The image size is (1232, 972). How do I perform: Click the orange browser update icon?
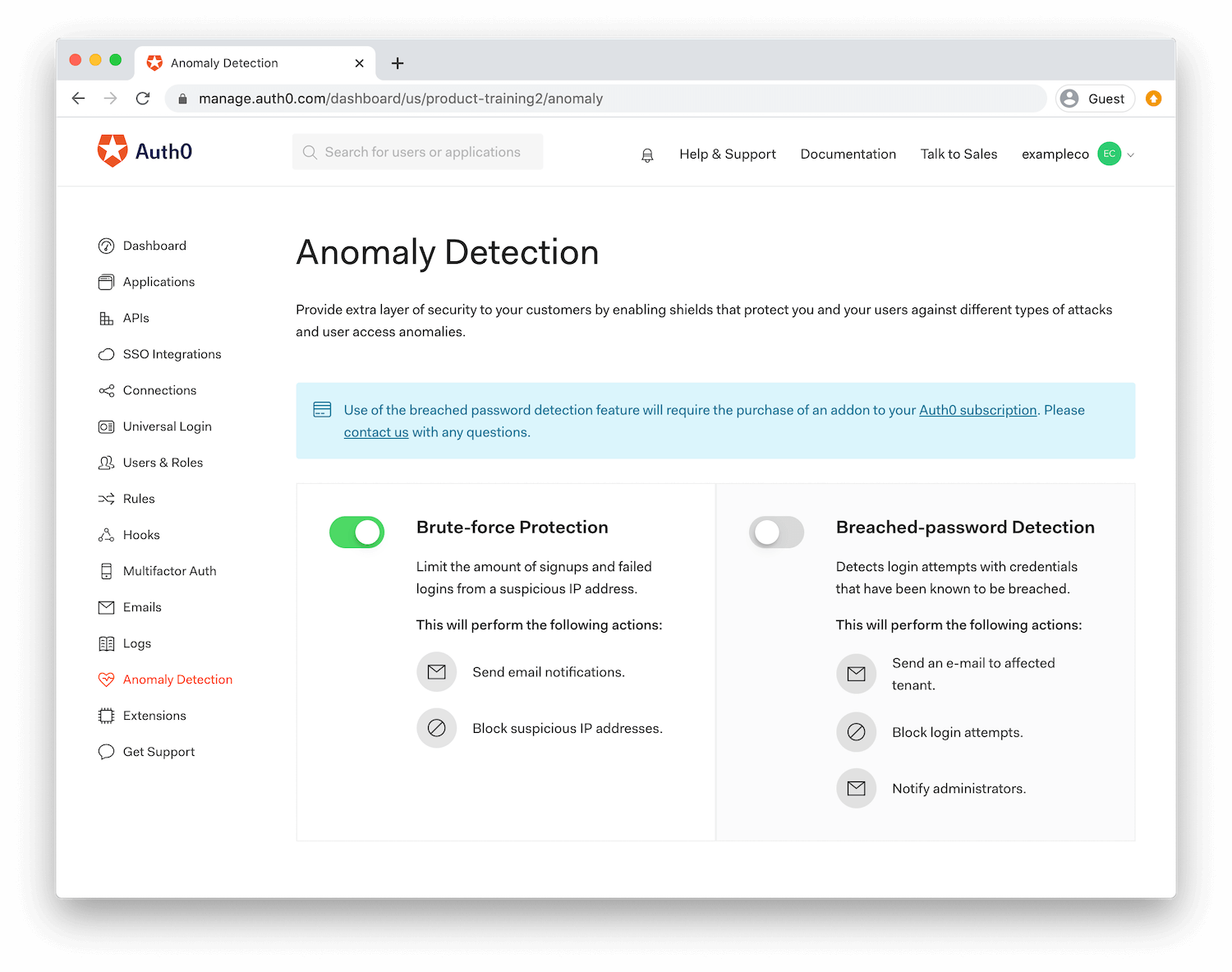pyautogui.click(x=1154, y=99)
